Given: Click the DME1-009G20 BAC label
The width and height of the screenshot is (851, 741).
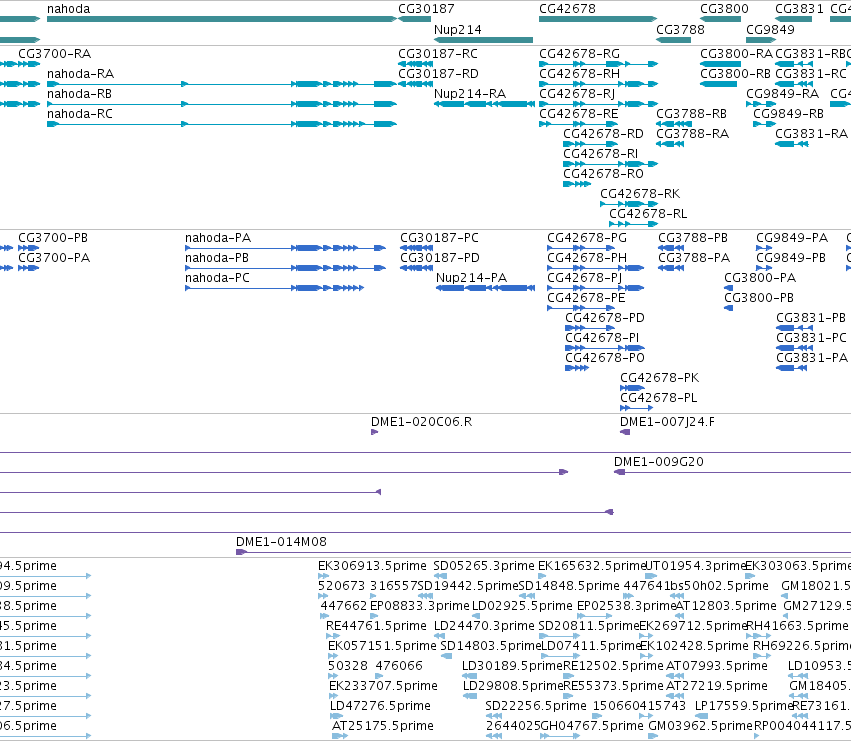Looking at the screenshot, I should click(659, 462).
